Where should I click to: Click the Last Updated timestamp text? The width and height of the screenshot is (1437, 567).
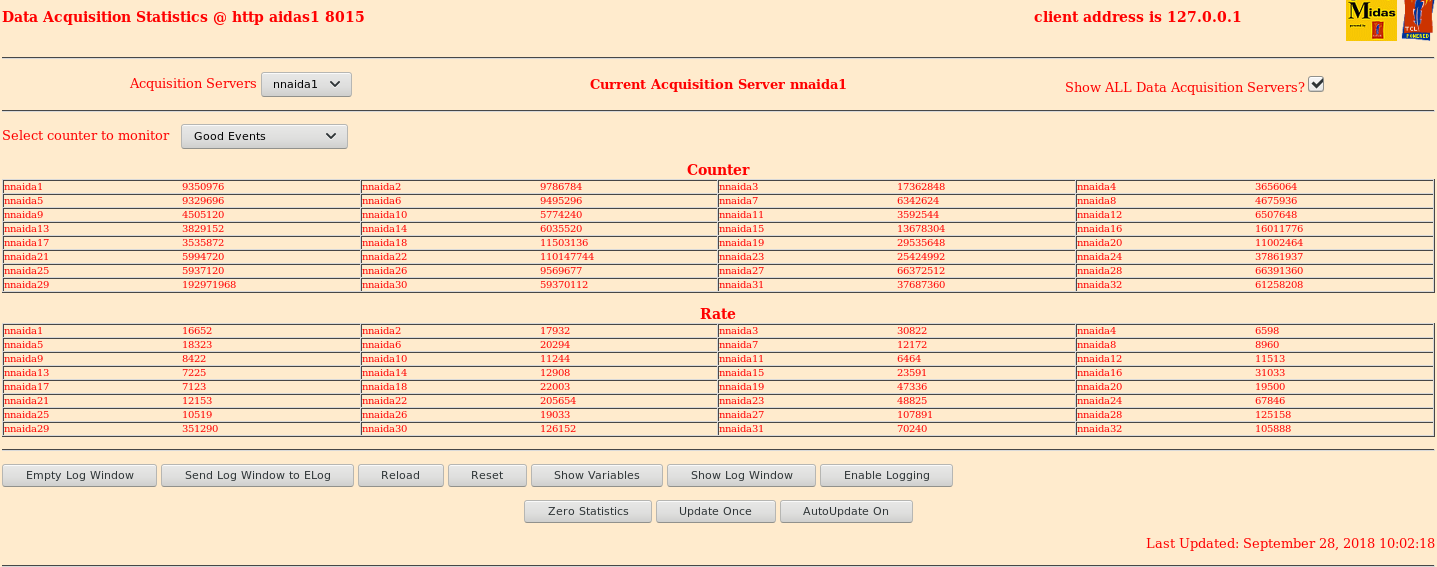pyautogui.click(x=1290, y=544)
